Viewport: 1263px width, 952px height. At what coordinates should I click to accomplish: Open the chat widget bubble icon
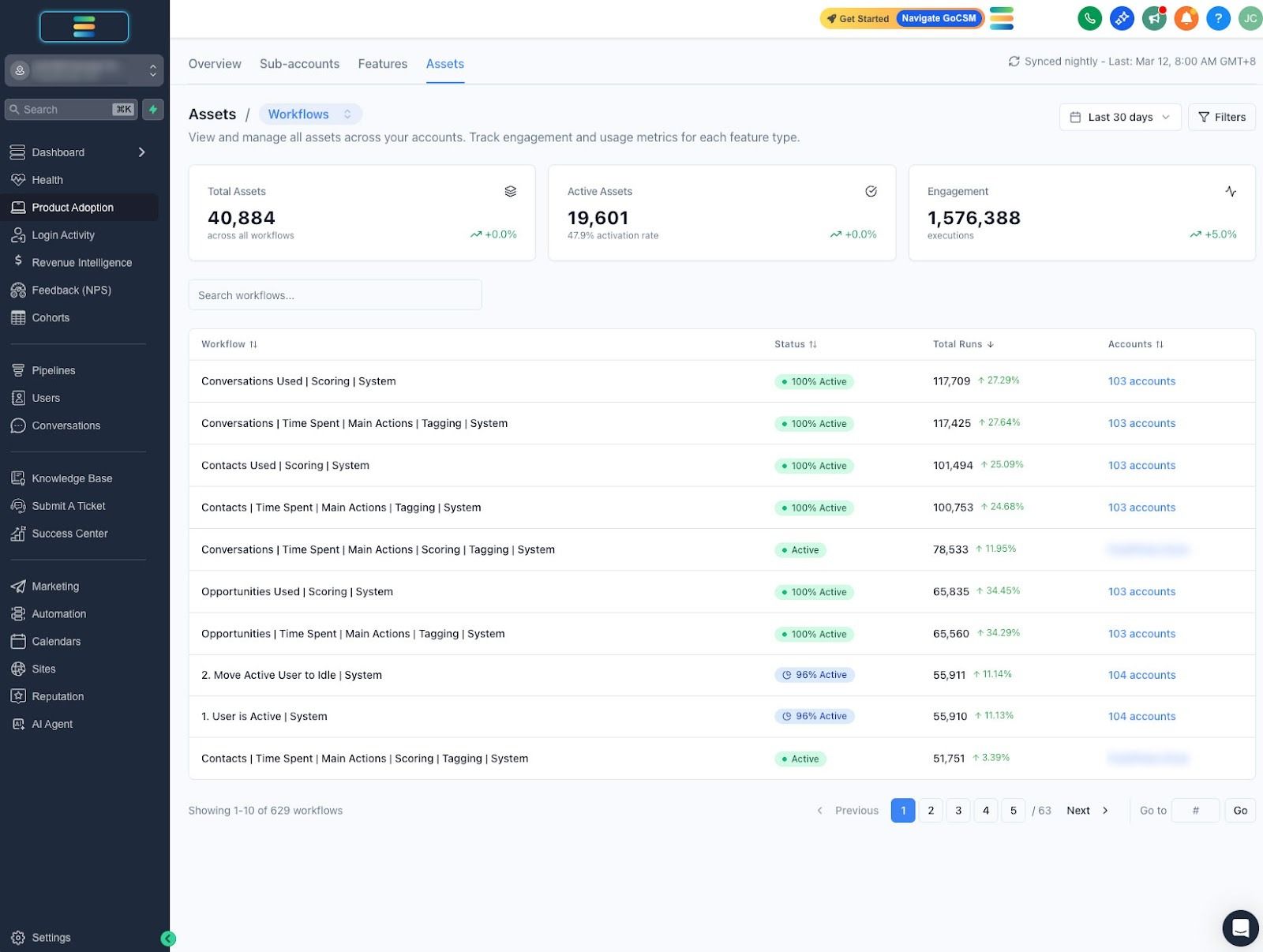(x=1240, y=928)
